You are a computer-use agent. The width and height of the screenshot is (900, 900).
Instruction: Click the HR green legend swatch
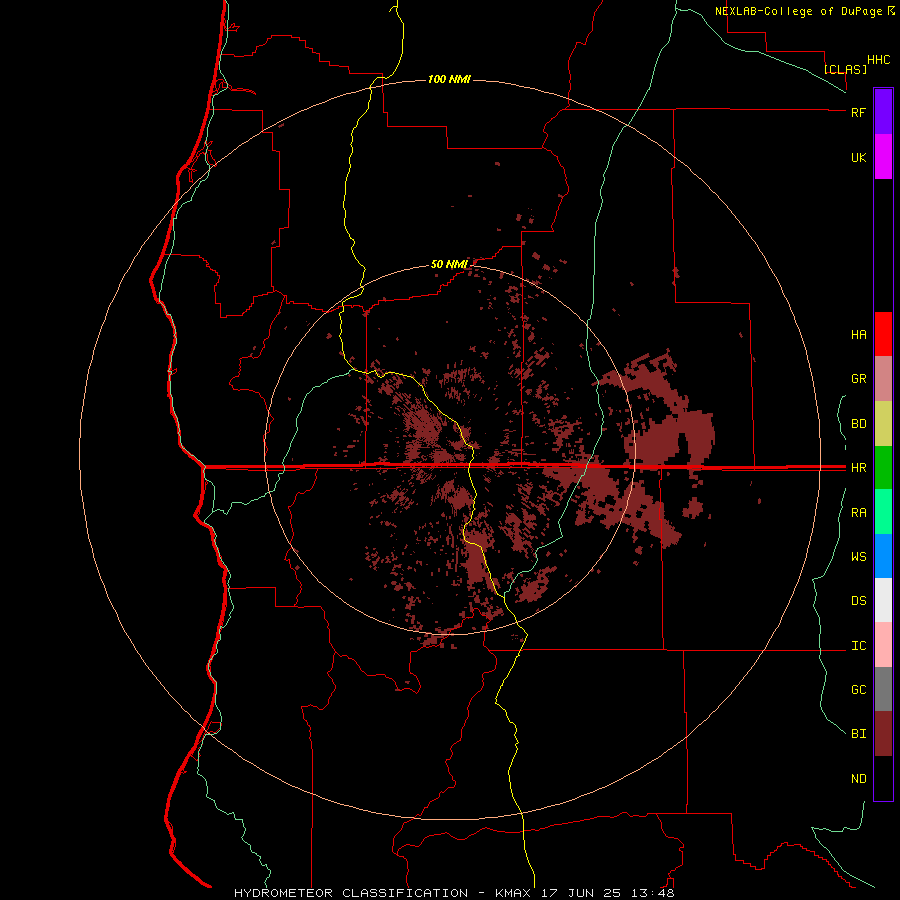883,468
